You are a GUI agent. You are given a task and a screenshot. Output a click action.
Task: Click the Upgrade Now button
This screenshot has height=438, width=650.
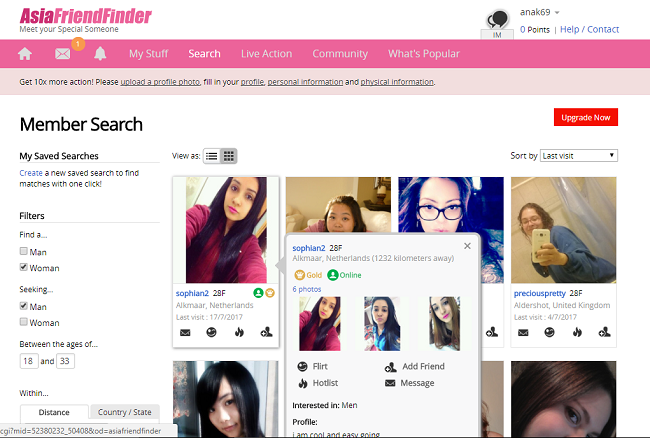click(586, 117)
